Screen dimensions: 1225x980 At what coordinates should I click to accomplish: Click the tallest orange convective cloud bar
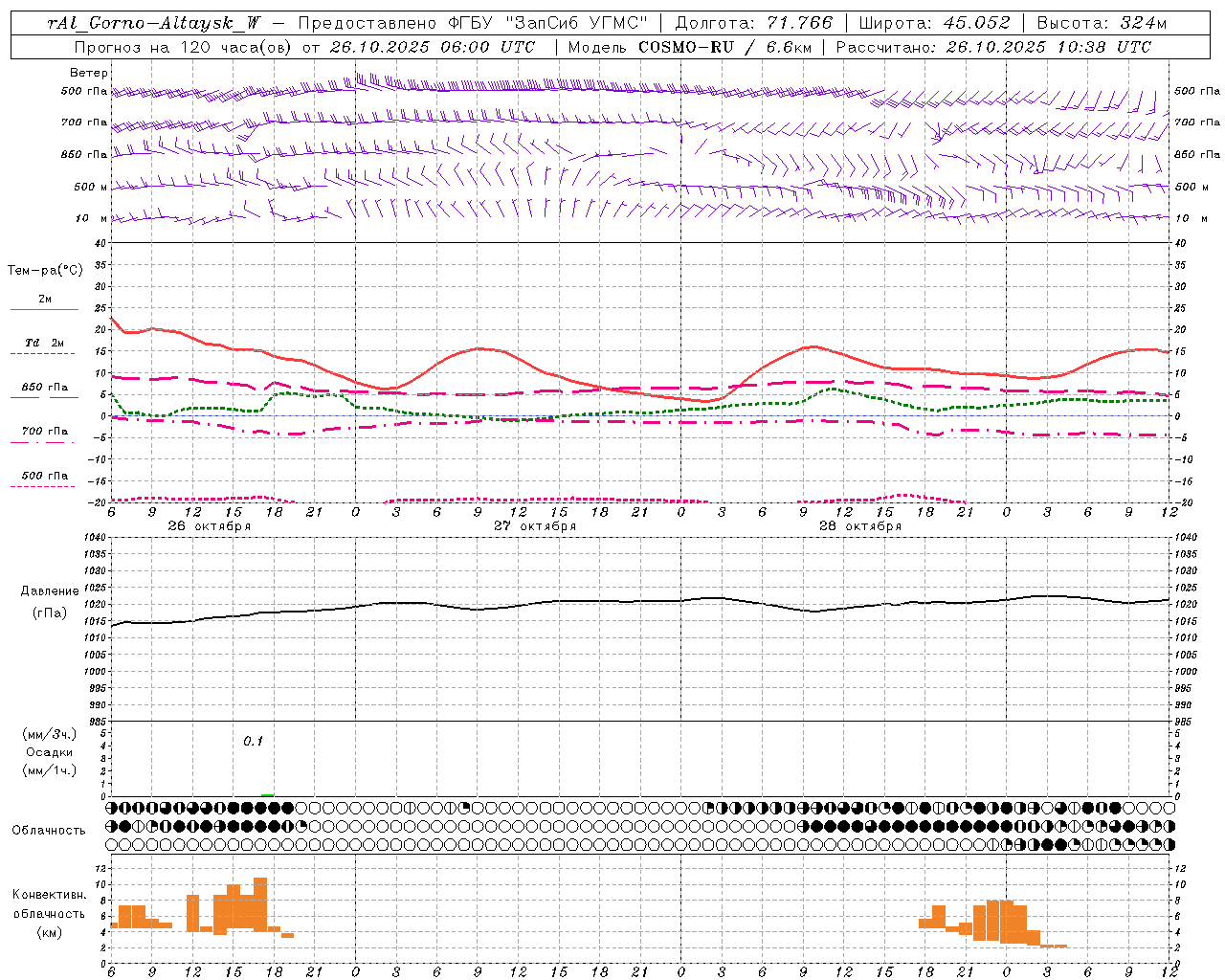pyautogui.click(x=260, y=903)
